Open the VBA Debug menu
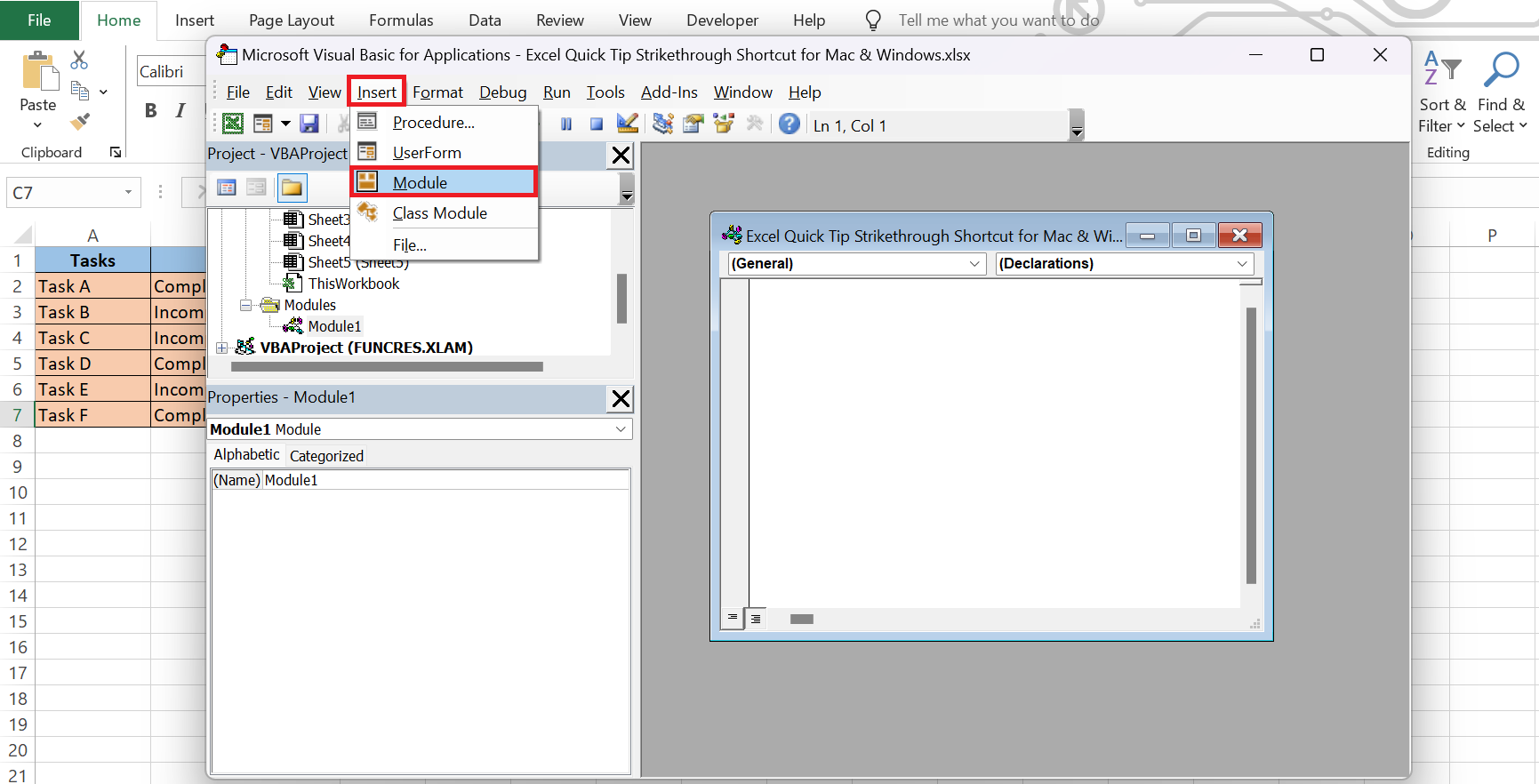 click(x=503, y=92)
